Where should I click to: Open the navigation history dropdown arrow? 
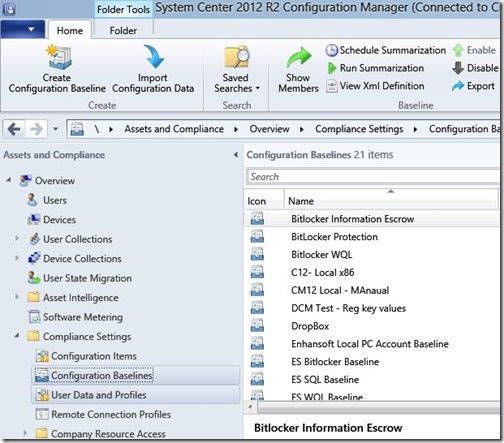pyautogui.click(x=56, y=129)
